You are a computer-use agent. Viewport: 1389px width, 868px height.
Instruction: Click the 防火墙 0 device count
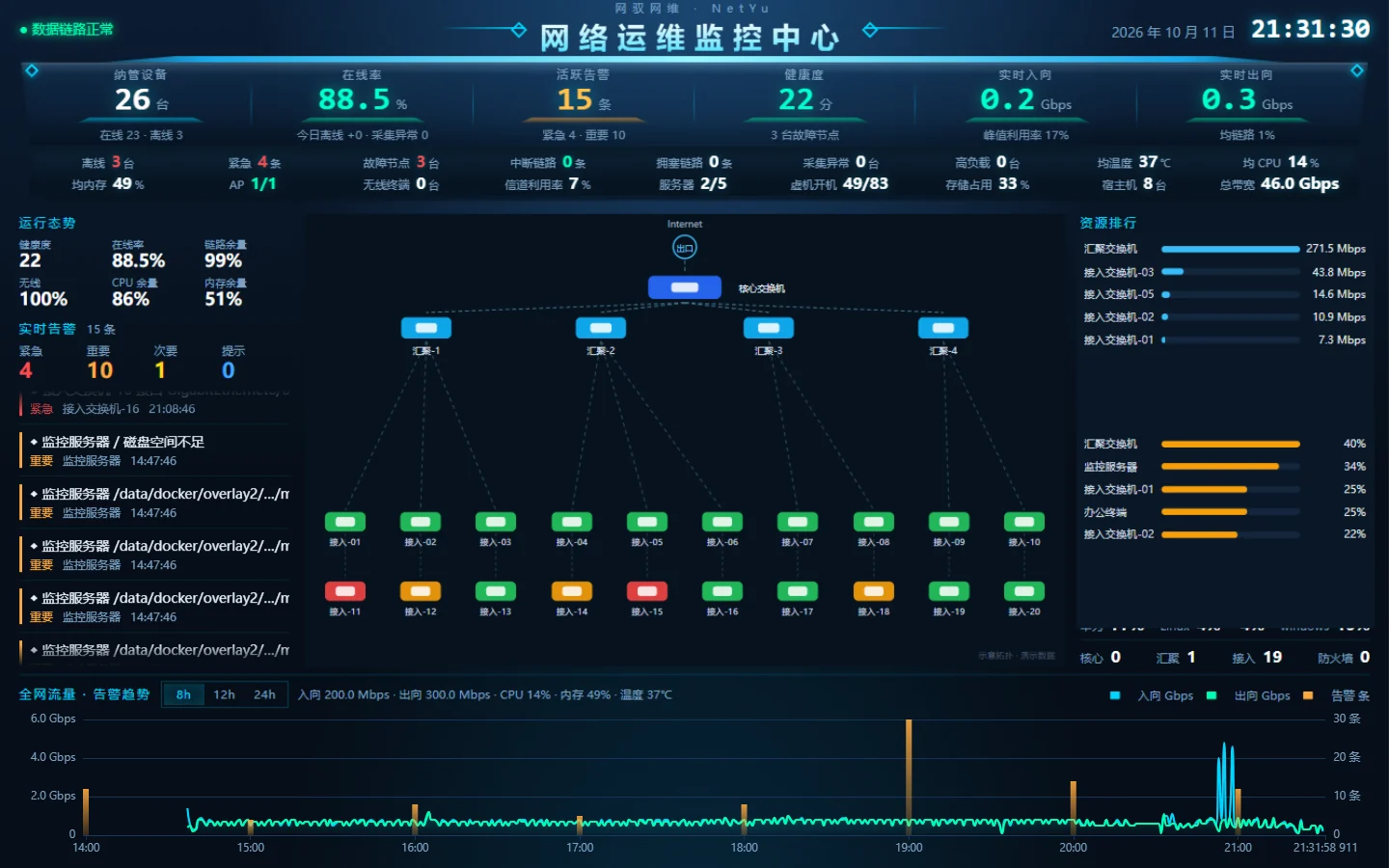[x=1344, y=658]
